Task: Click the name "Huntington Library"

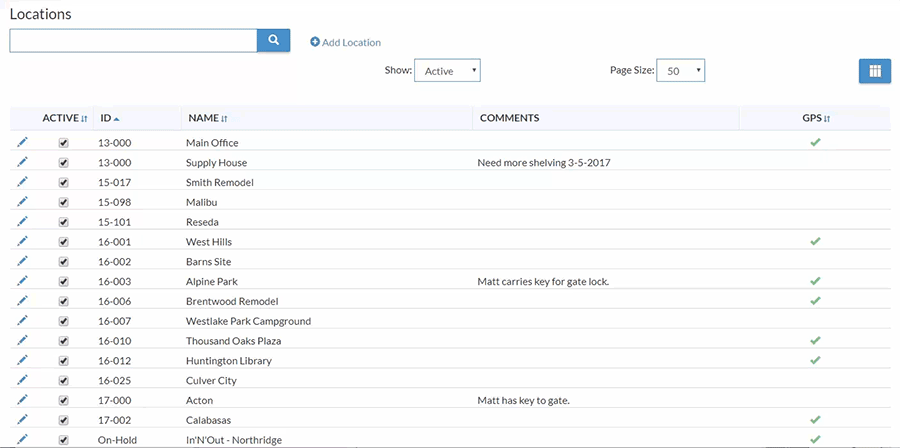Action: coord(228,361)
